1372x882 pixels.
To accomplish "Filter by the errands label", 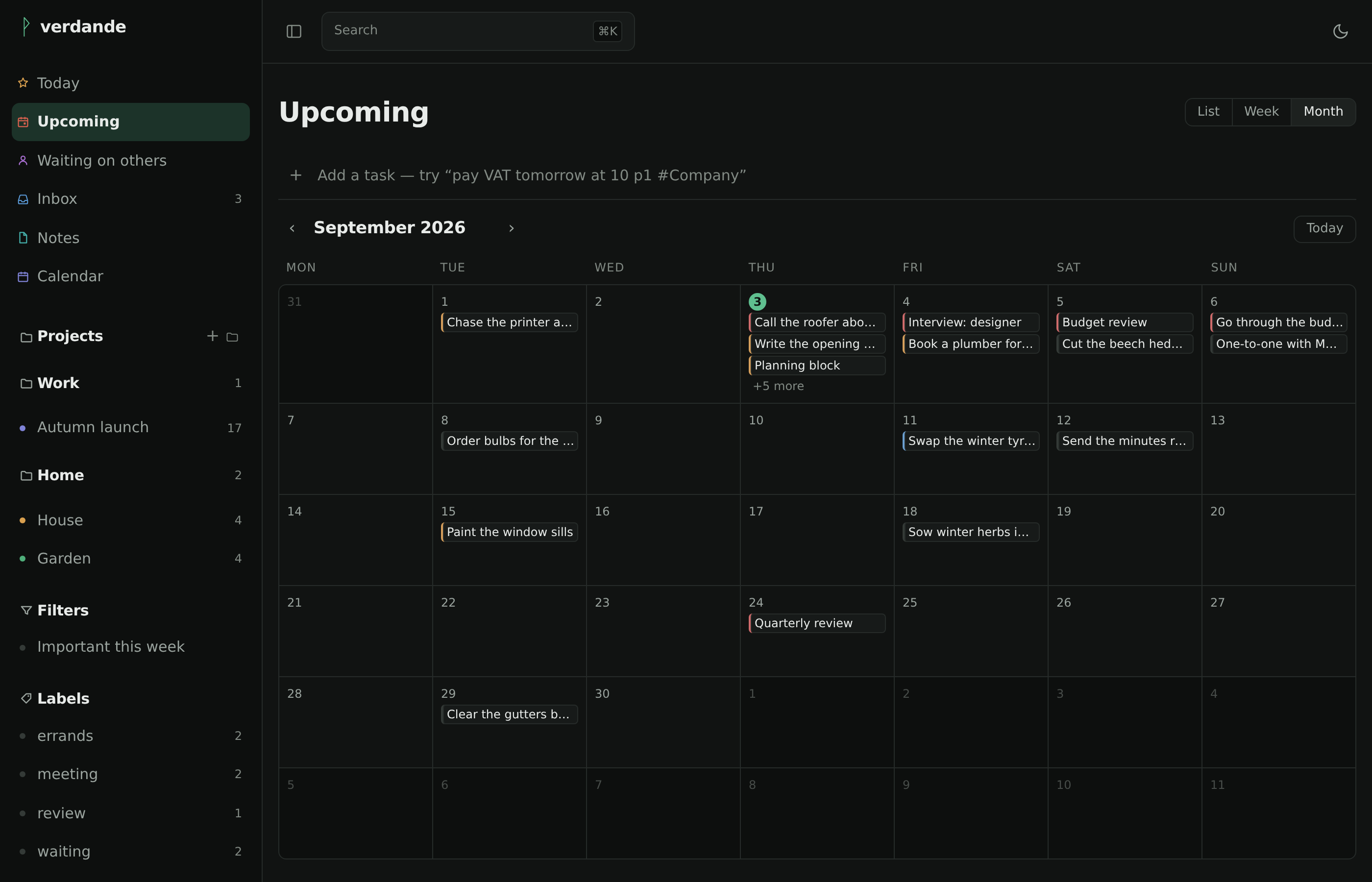I will pyautogui.click(x=130, y=735).
